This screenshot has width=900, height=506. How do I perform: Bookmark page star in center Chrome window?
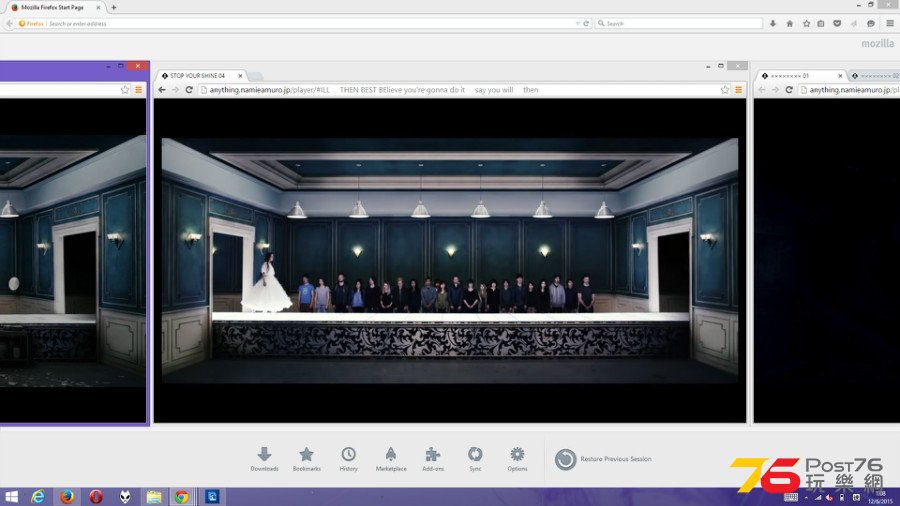pyautogui.click(x=725, y=89)
